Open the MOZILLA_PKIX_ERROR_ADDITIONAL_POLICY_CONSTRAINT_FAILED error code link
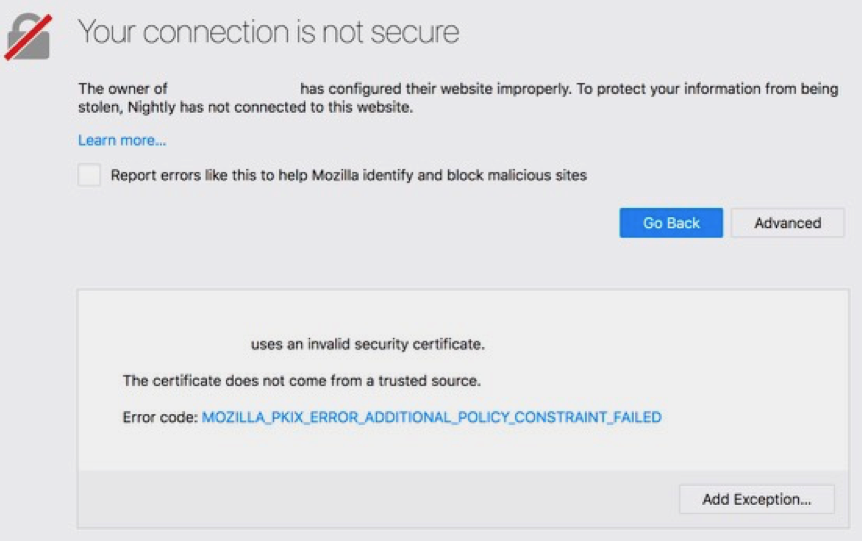This screenshot has height=541, width=862. coord(431,417)
